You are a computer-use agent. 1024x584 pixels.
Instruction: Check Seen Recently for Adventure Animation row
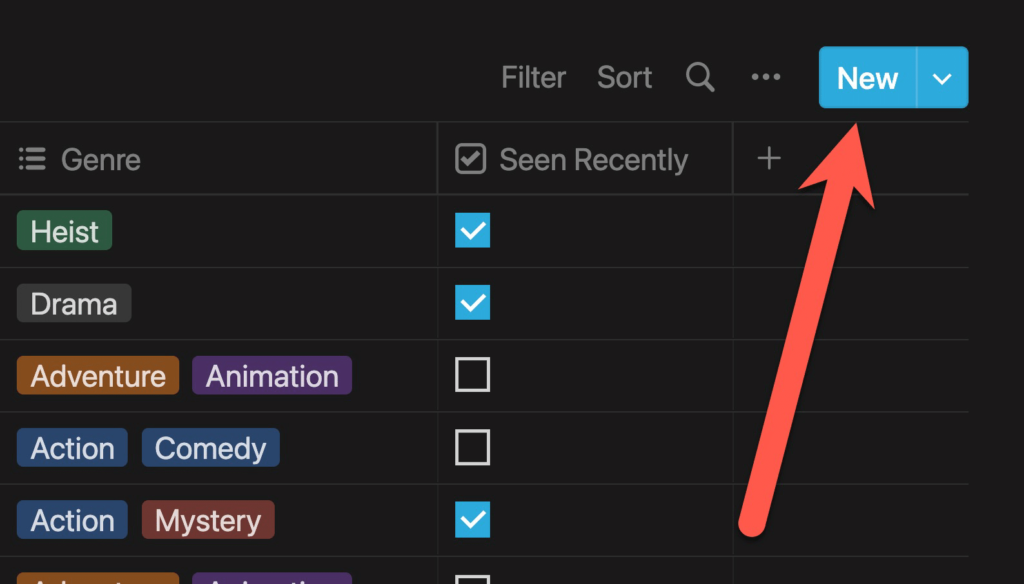(x=472, y=375)
